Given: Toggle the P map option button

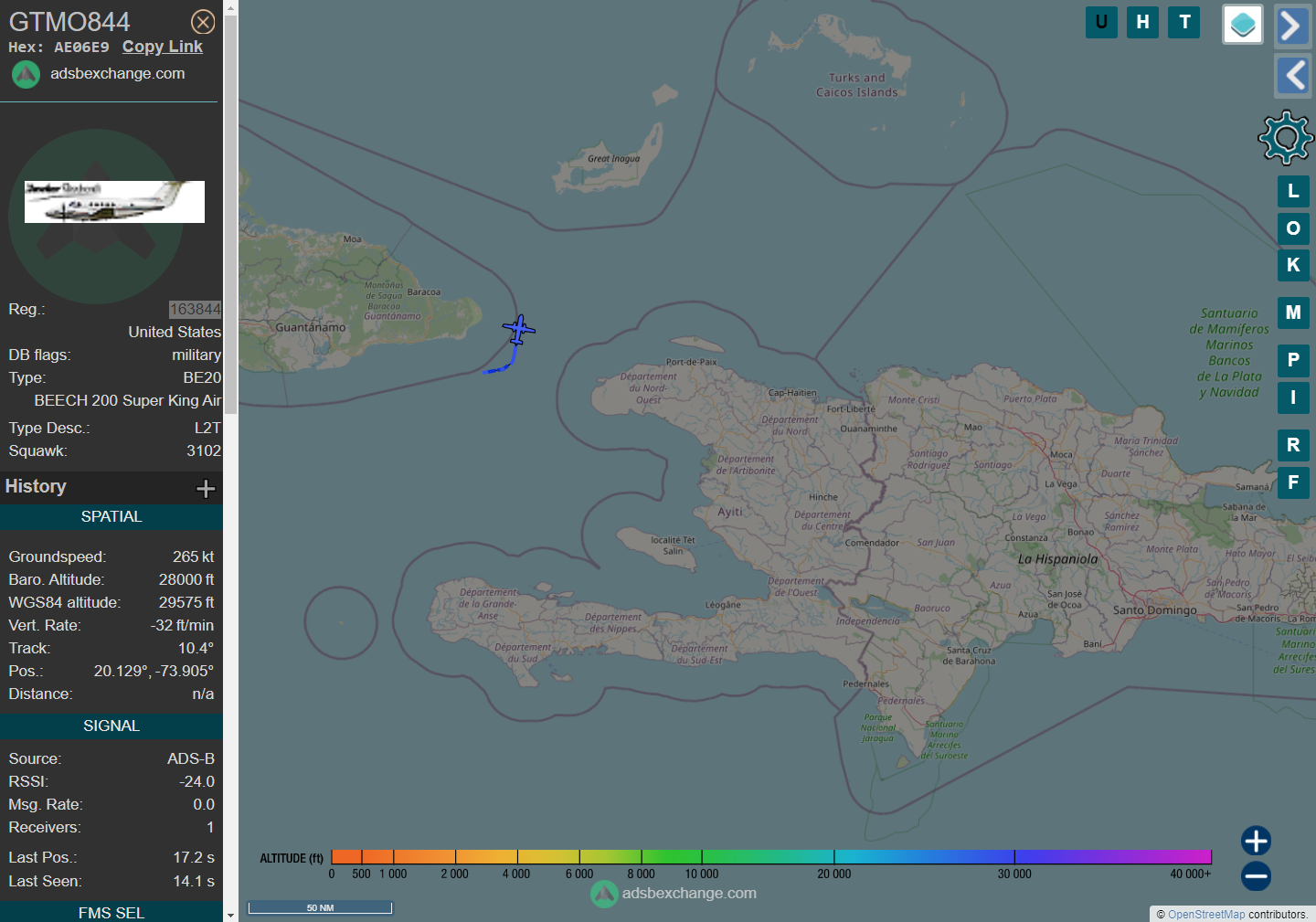Looking at the screenshot, I should click(x=1293, y=360).
